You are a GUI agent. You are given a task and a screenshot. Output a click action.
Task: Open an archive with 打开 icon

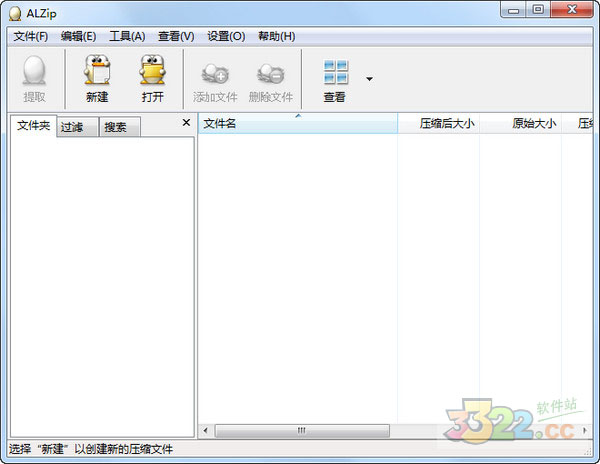(152, 69)
